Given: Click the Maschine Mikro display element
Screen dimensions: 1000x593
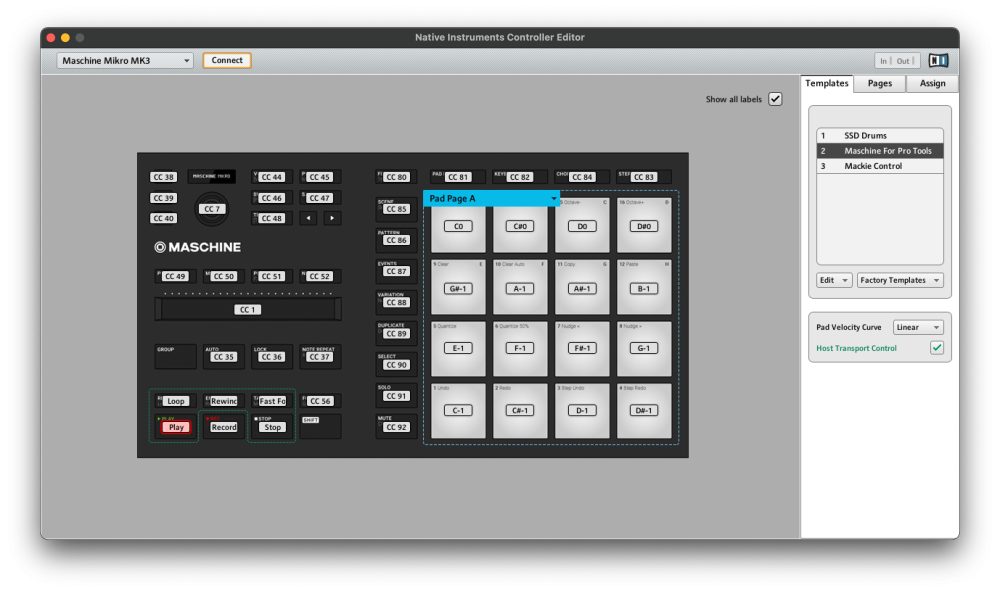Looking at the screenshot, I should pos(212,177).
